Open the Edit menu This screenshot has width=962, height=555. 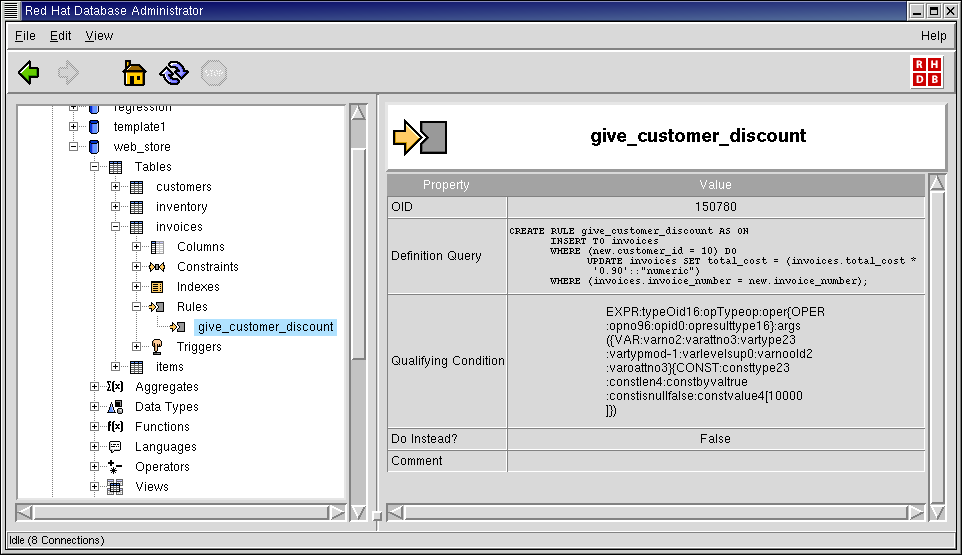(x=60, y=36)
